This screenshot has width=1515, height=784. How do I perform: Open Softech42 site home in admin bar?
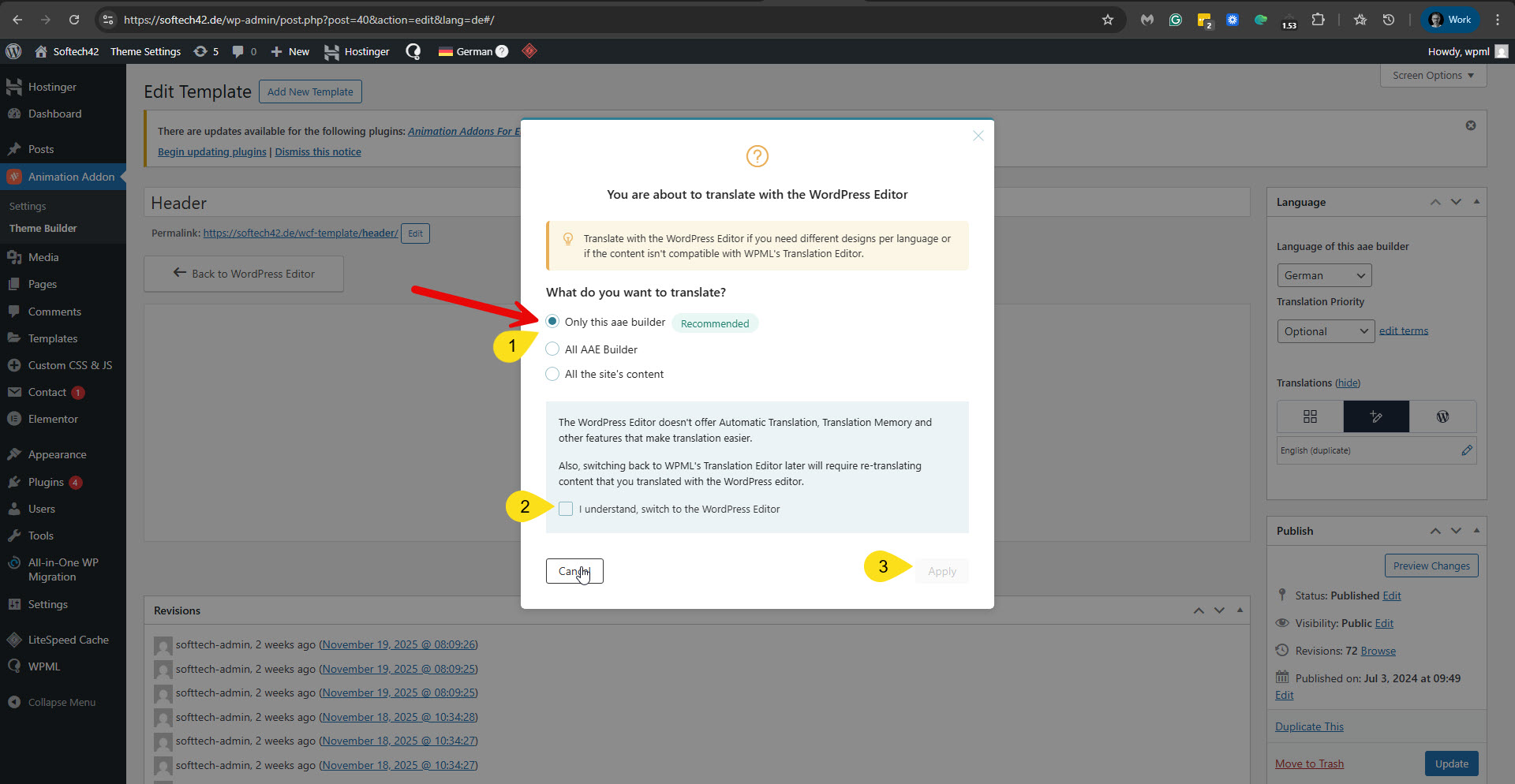tap(67, 51)
